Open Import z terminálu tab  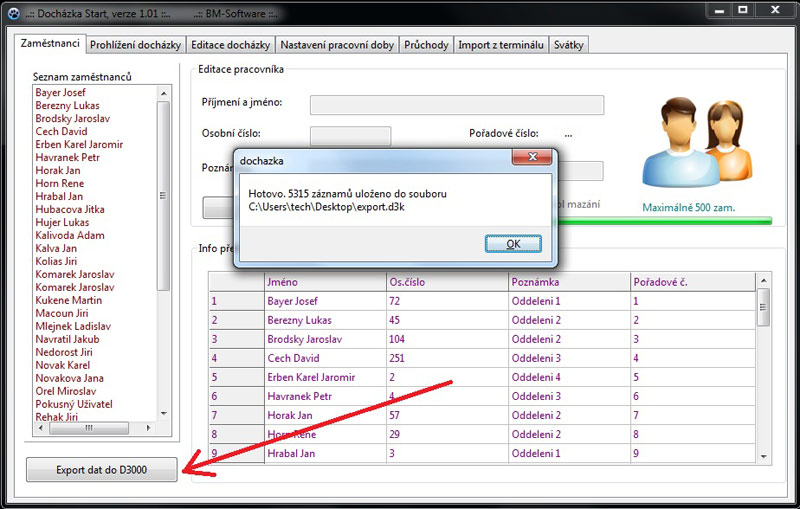(501, 45)
